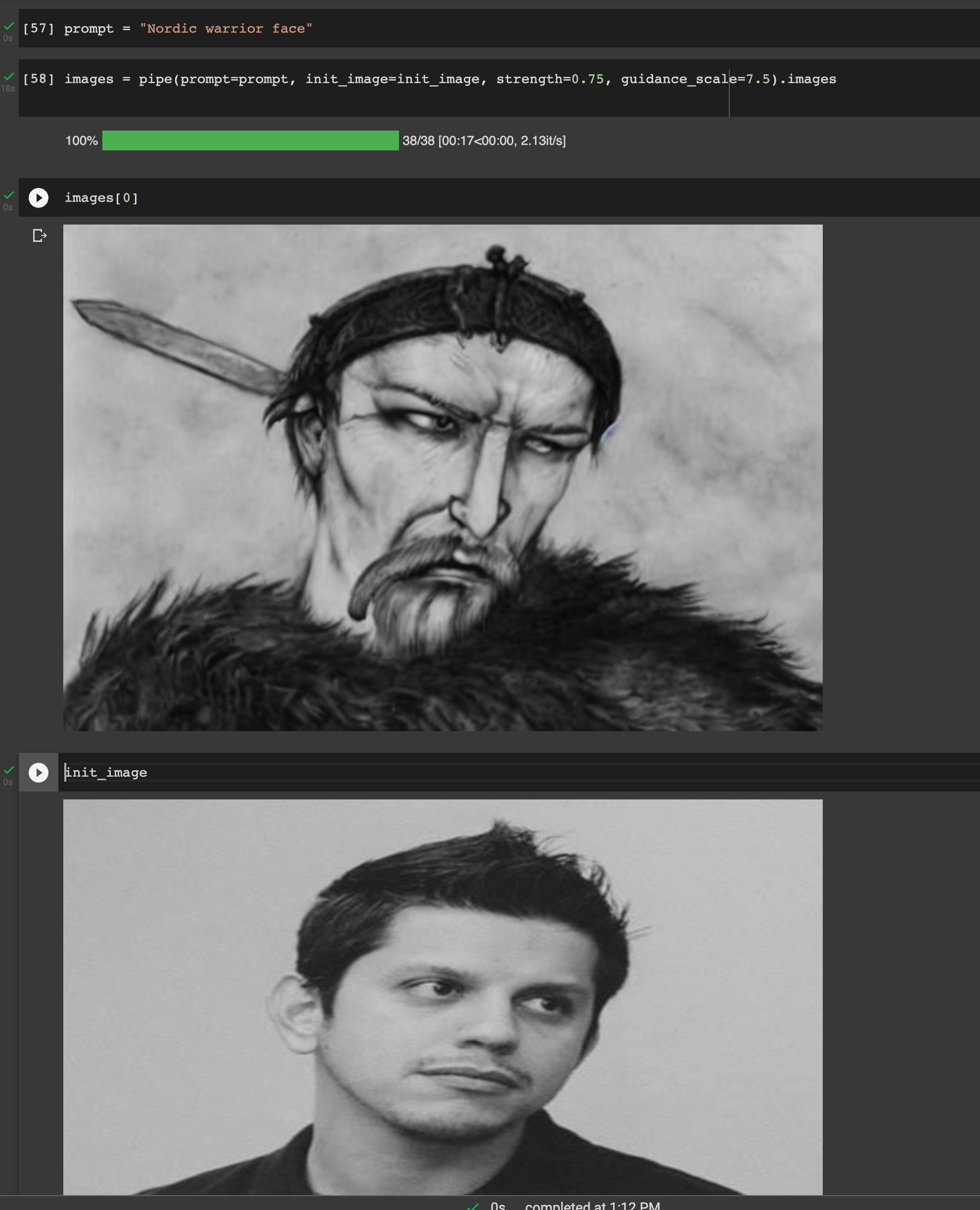Click the init_image photo output
This screenshot has height=1210, width=980.
(442, 997)
